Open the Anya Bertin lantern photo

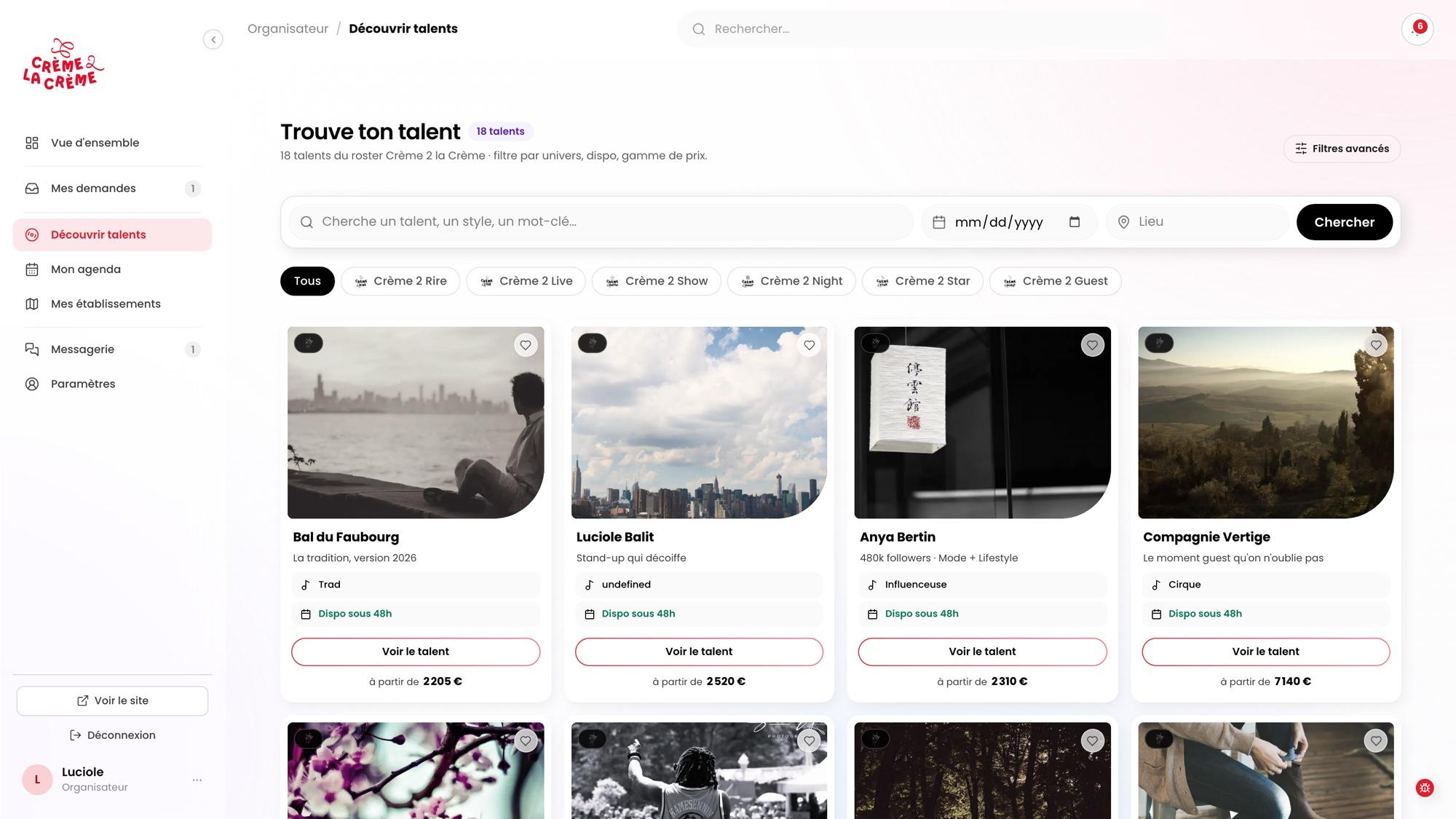[982, 422]
